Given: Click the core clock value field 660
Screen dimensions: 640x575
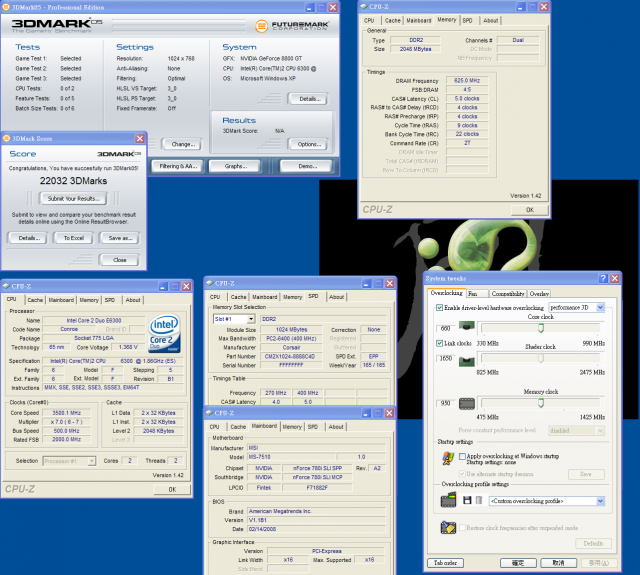Looking at the screenshot, I should [x=445, y=328].
